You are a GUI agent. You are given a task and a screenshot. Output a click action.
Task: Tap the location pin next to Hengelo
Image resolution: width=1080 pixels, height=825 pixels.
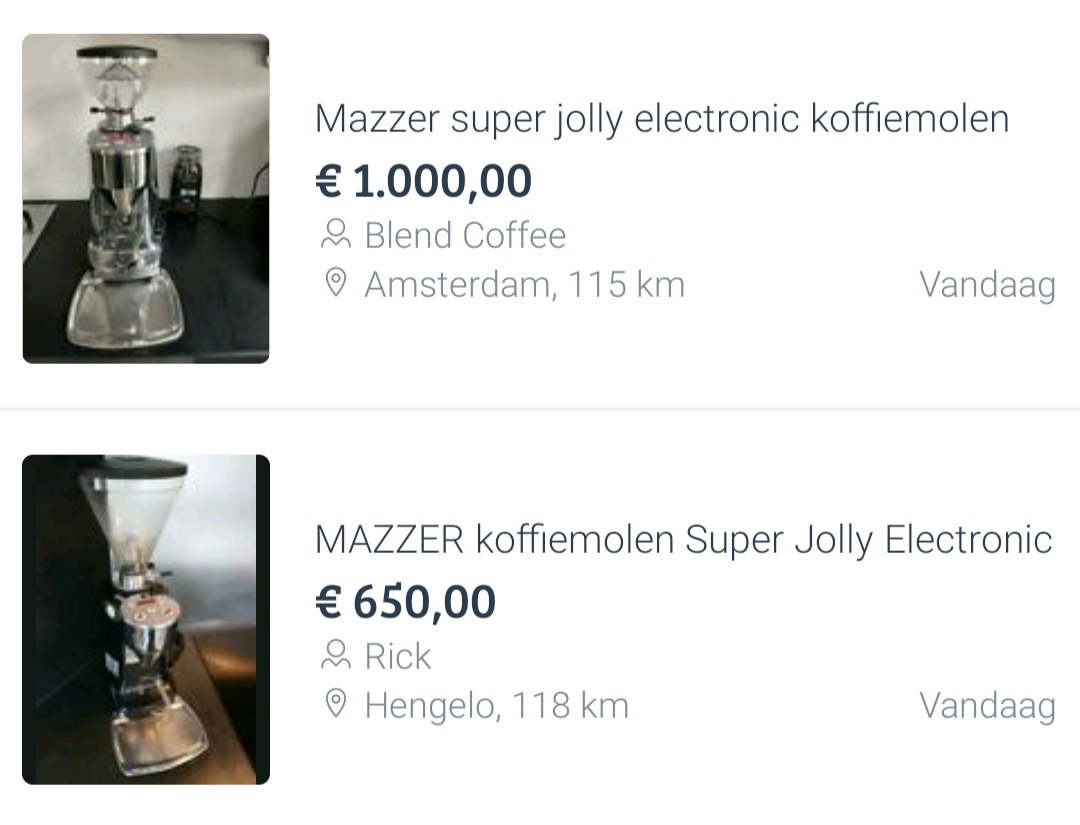pyautogui.click(x=336, y=705)
